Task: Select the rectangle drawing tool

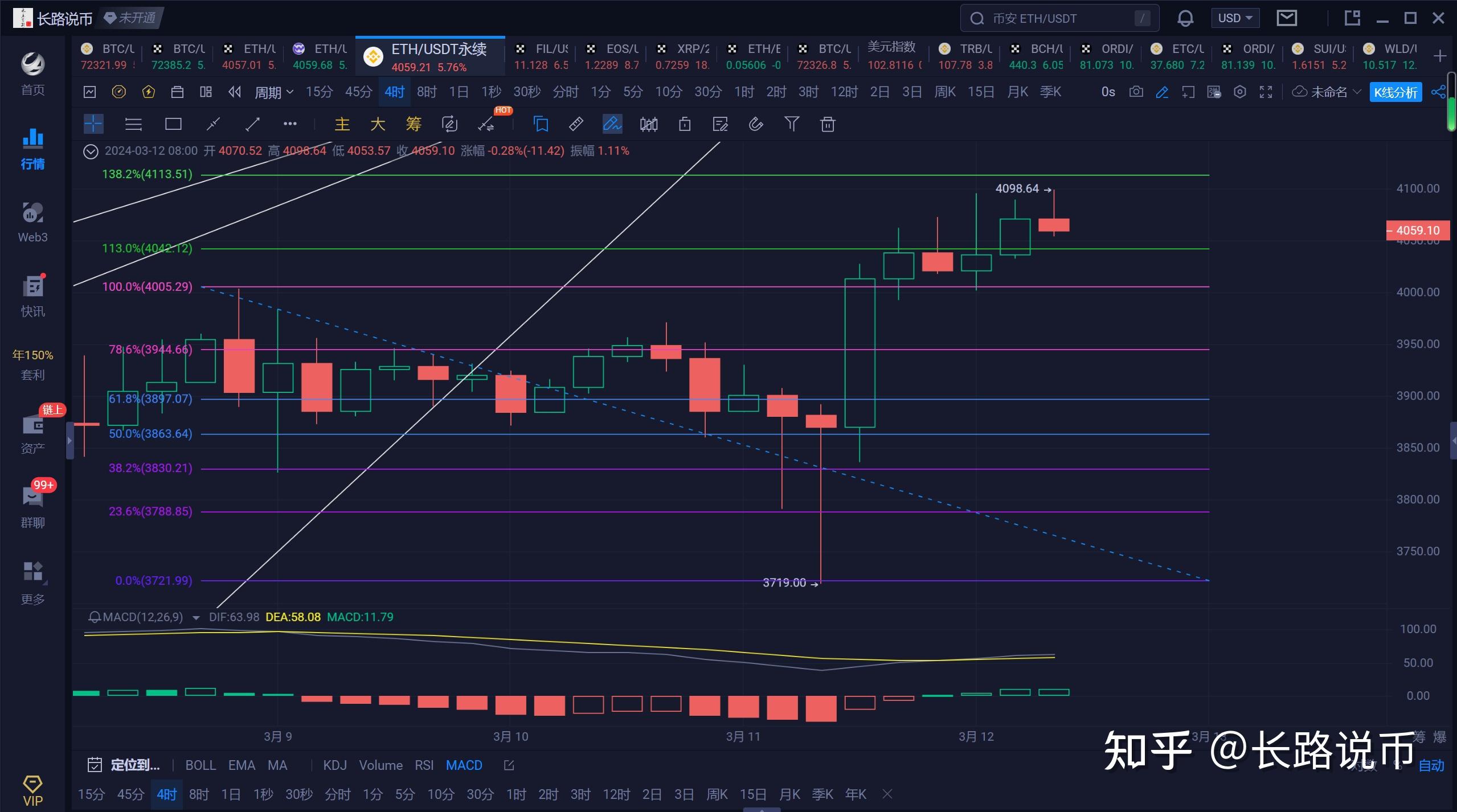Action: (173, 124)
